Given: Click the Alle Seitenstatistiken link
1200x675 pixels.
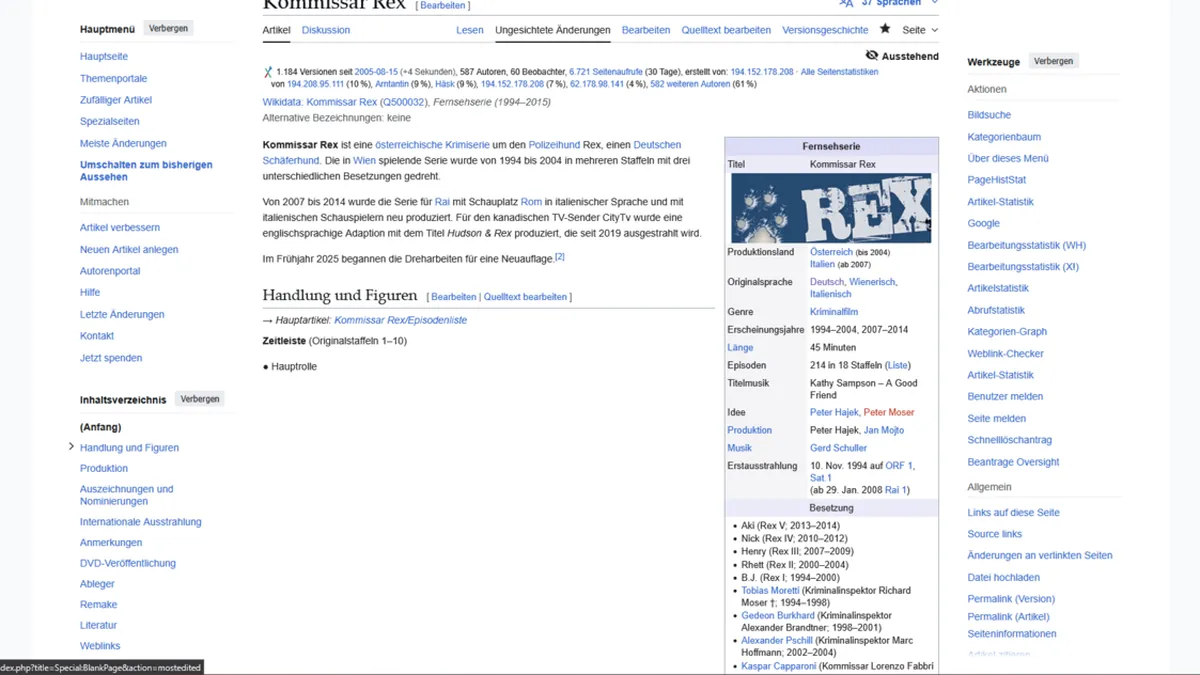Looking at the screenshot, I should coord(839,72).
